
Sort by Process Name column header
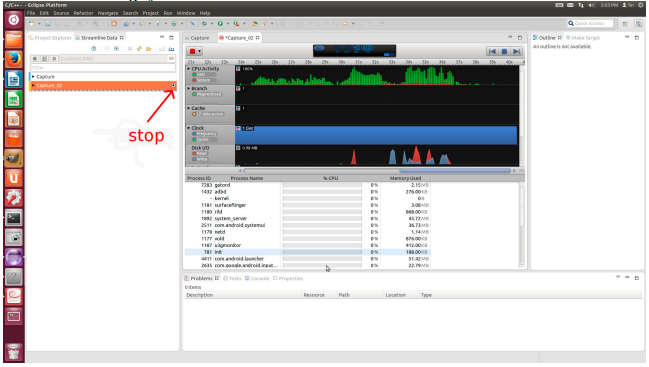click(247, 178)
